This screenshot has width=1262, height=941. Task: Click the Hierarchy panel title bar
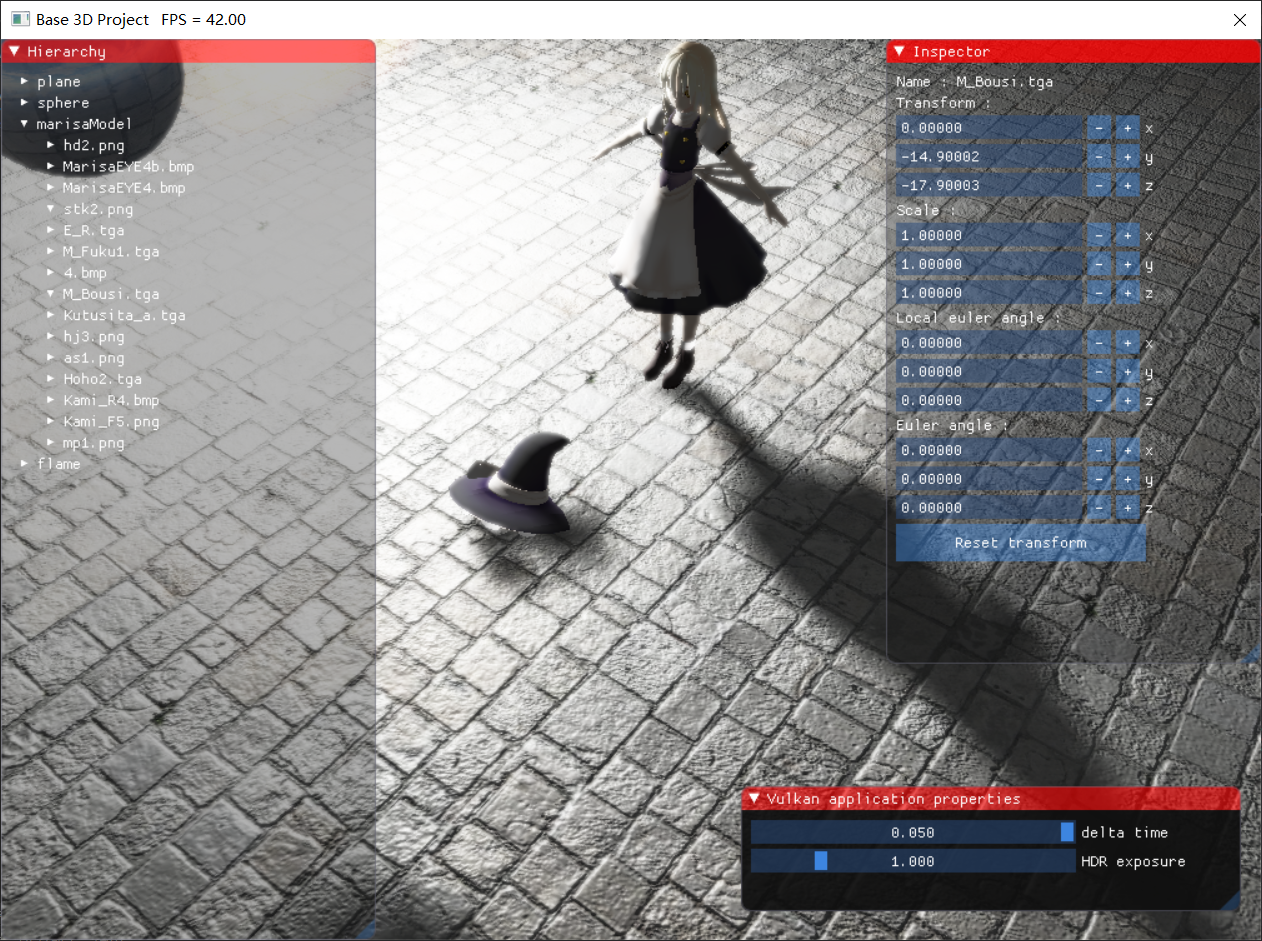click(x=188, y=51)
